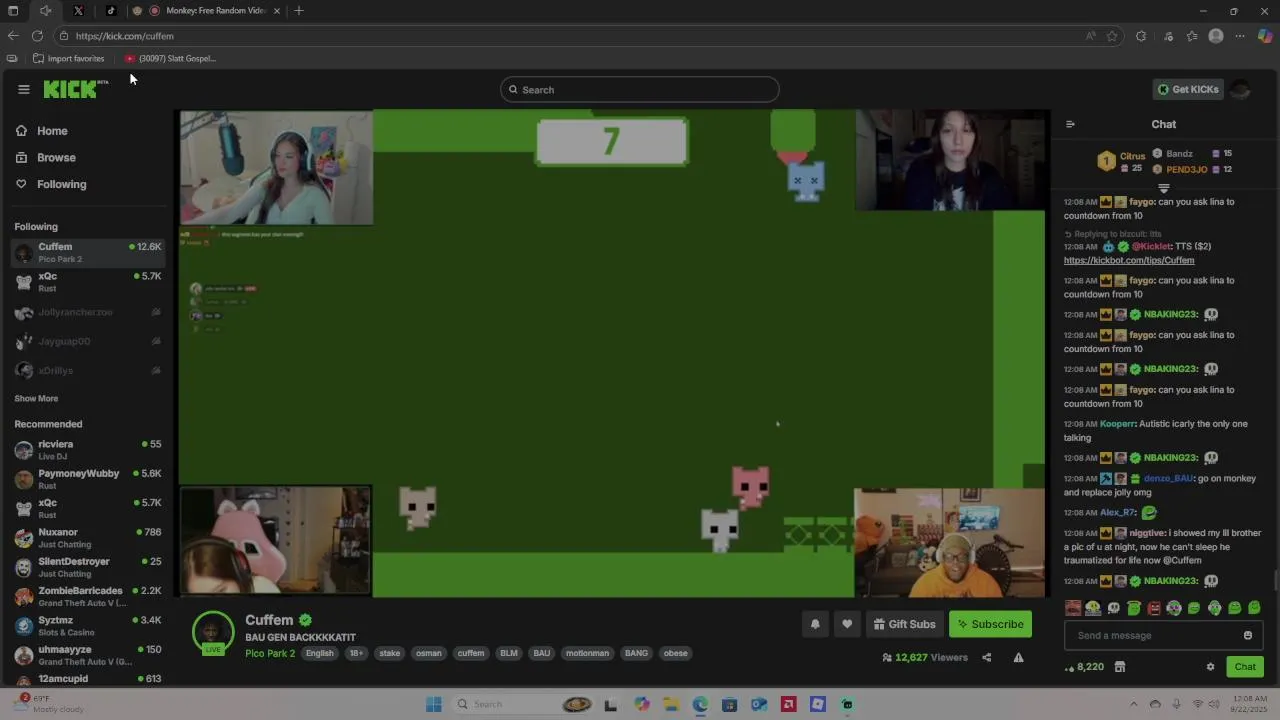Follow Cuffem with the heart button

click(x=847, y=624)
